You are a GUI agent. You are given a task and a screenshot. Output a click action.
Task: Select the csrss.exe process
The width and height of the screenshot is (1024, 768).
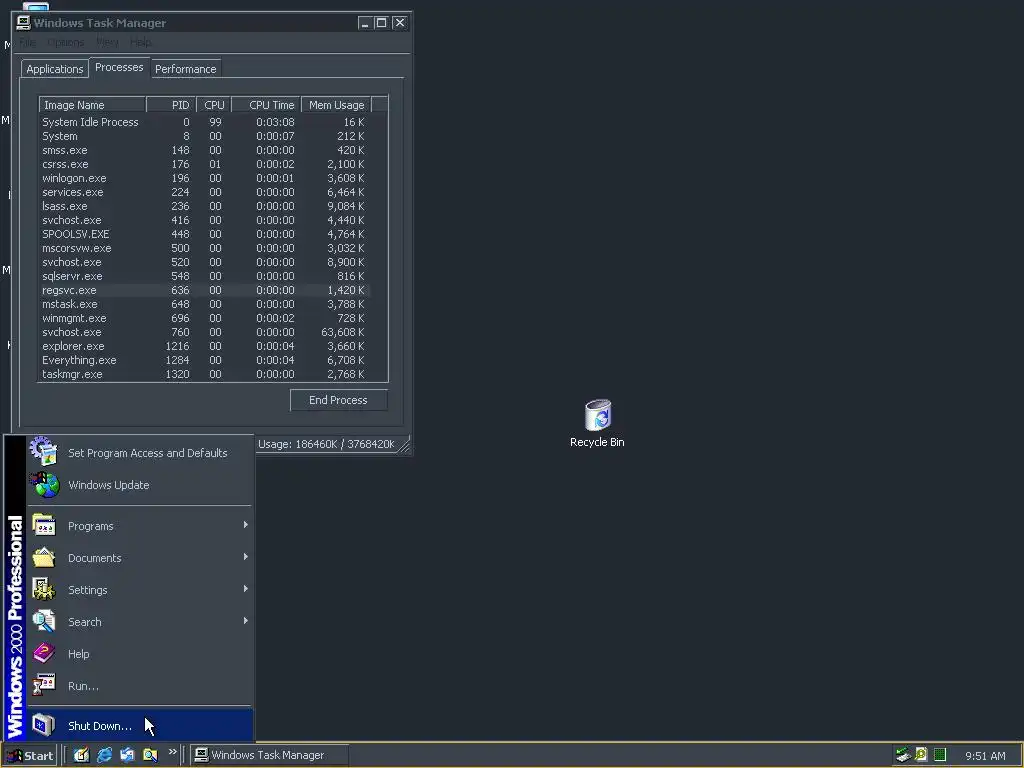tap(204, 165)
